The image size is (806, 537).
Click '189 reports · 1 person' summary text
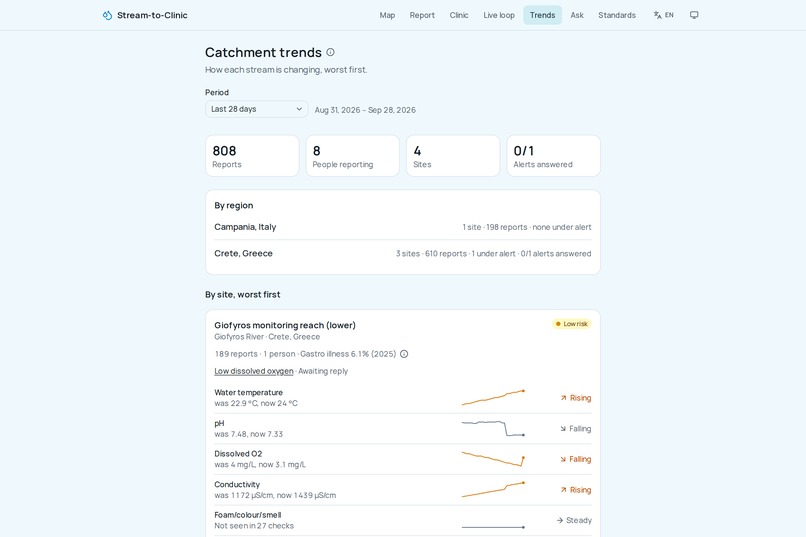point(255,354)
